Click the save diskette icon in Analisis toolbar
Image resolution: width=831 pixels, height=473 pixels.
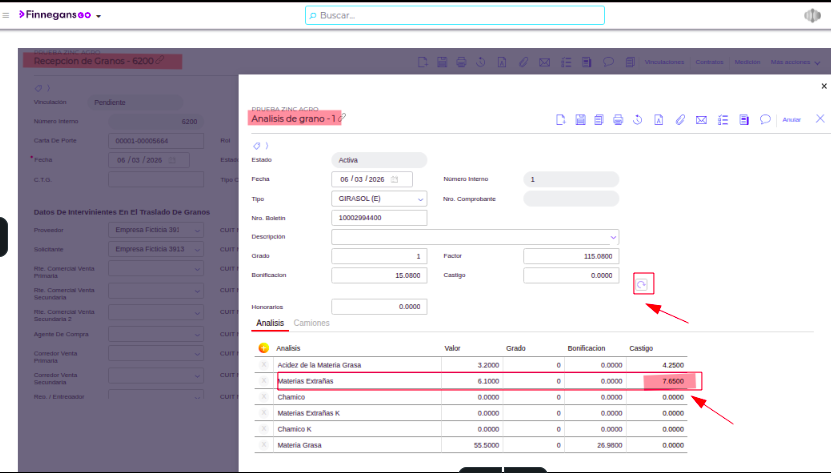click(x=580, y=120)
